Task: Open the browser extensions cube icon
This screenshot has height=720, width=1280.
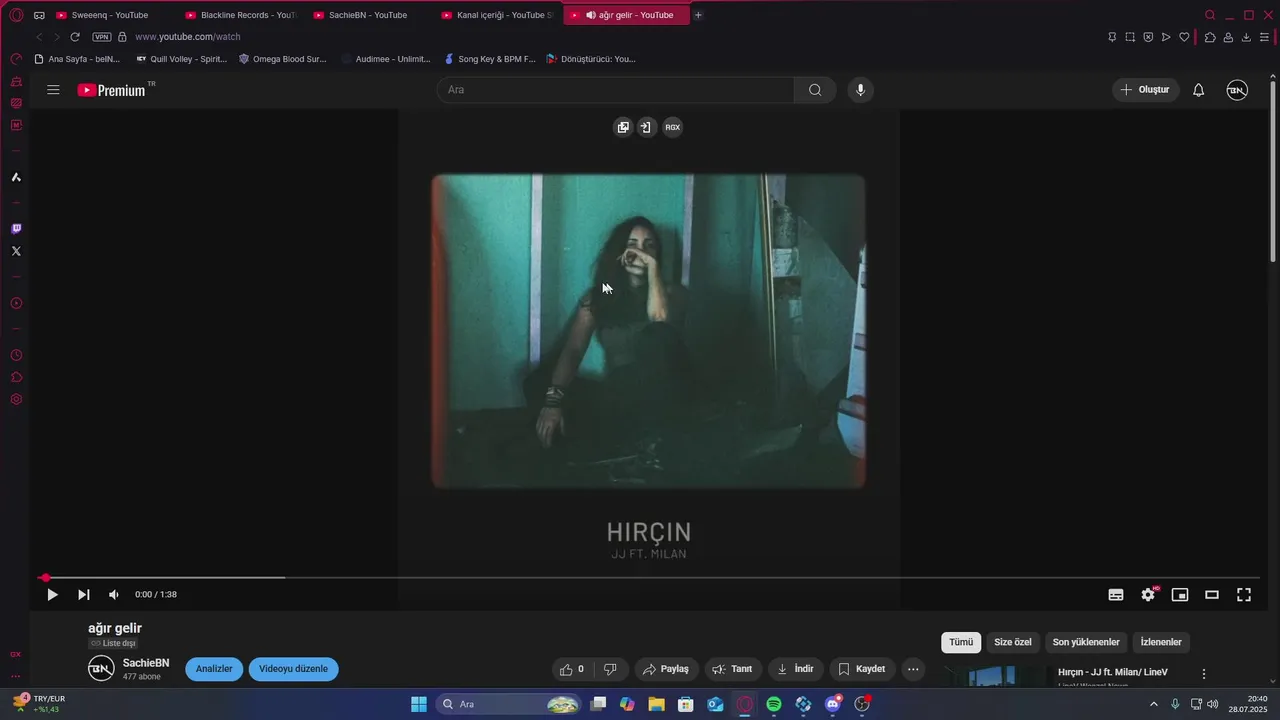Action: [1209, 37]
